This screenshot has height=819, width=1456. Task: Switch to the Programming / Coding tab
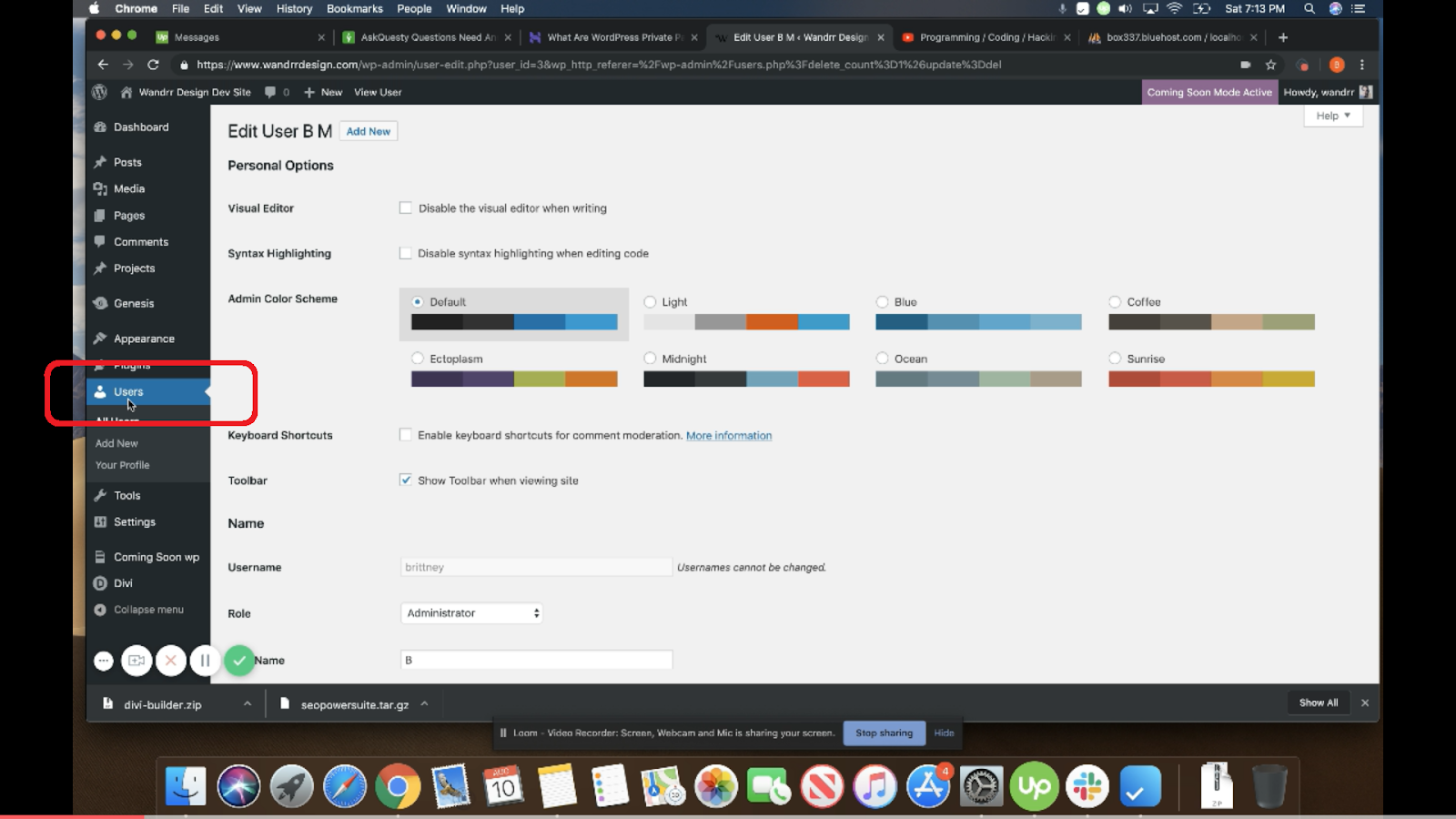pyautogui.click(x=983, y=37)
